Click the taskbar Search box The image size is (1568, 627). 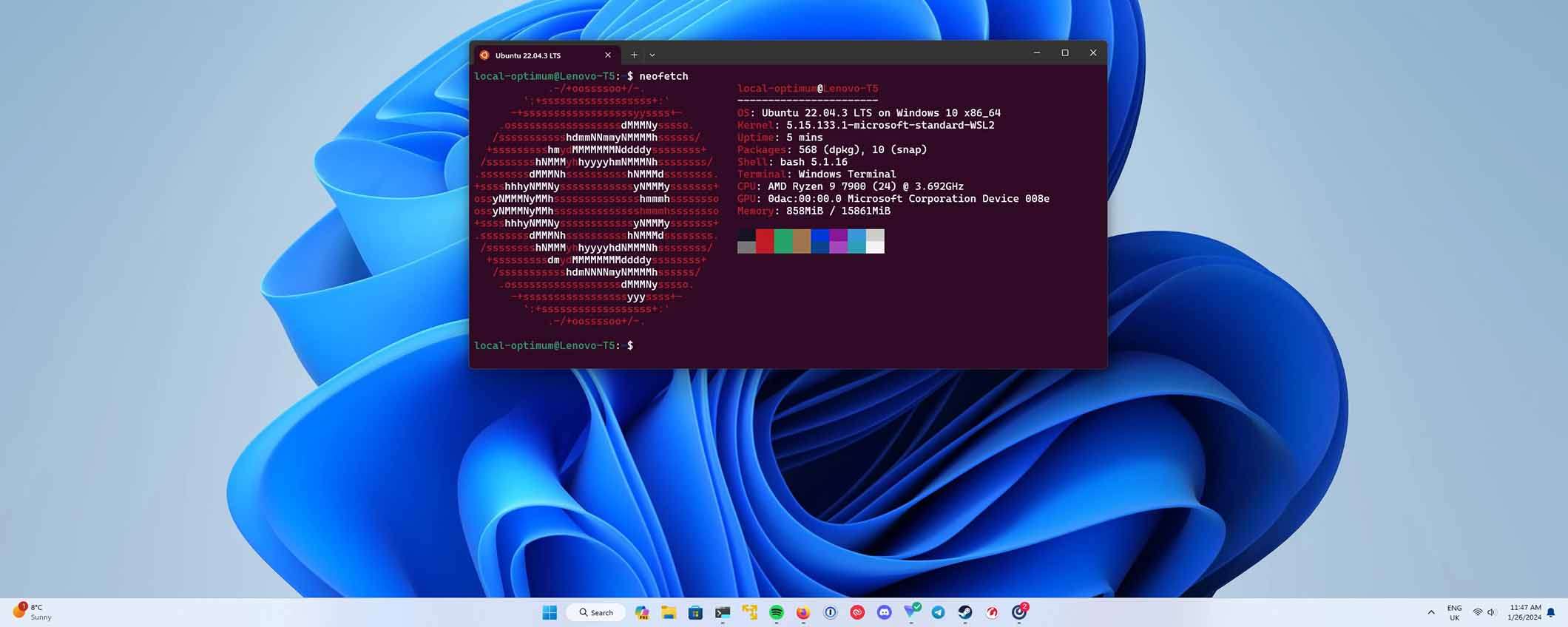pos(596,612)
